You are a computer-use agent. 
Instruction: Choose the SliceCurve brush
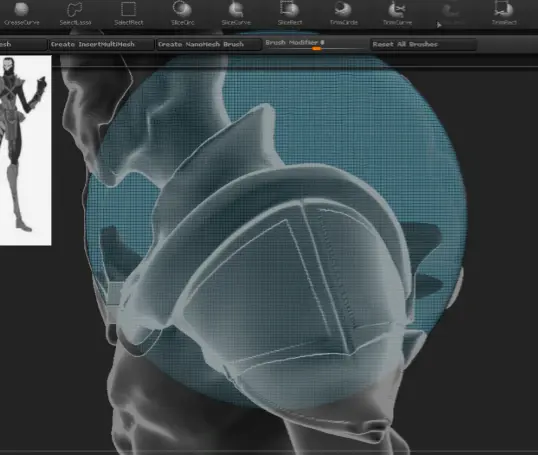[236, 13]
